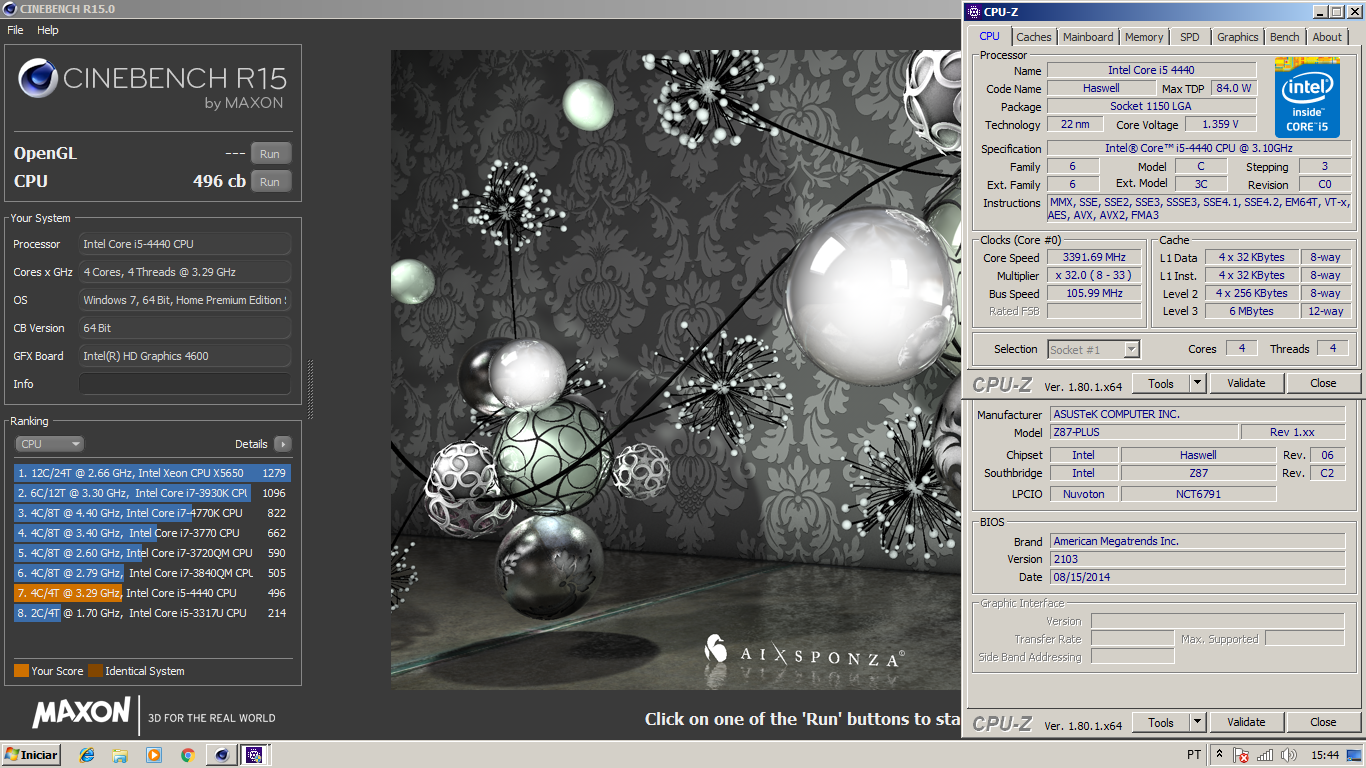The image size is (1366, 768).
Task: Switch to CPU-Z via its taskbar button
Action: 254,755
